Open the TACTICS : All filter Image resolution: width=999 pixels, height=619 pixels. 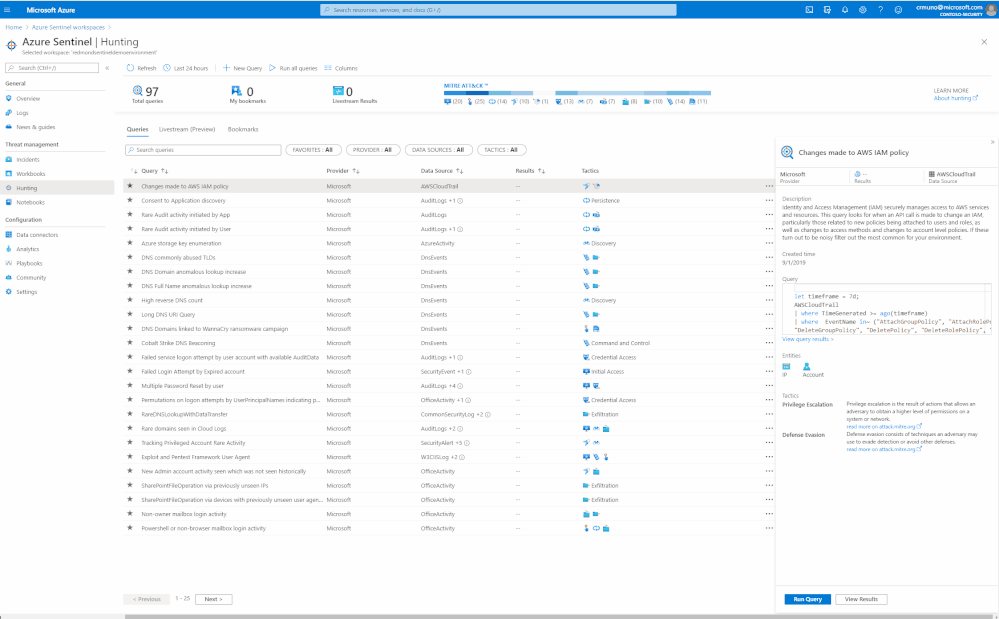(501, 150)
